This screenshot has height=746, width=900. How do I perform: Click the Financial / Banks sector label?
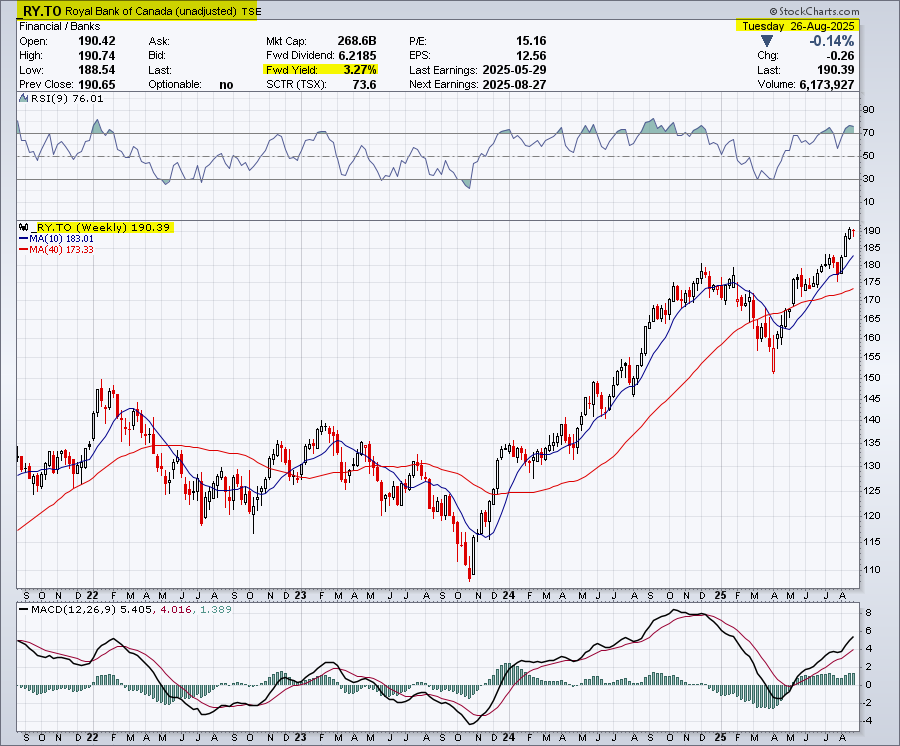coord(60,26)
